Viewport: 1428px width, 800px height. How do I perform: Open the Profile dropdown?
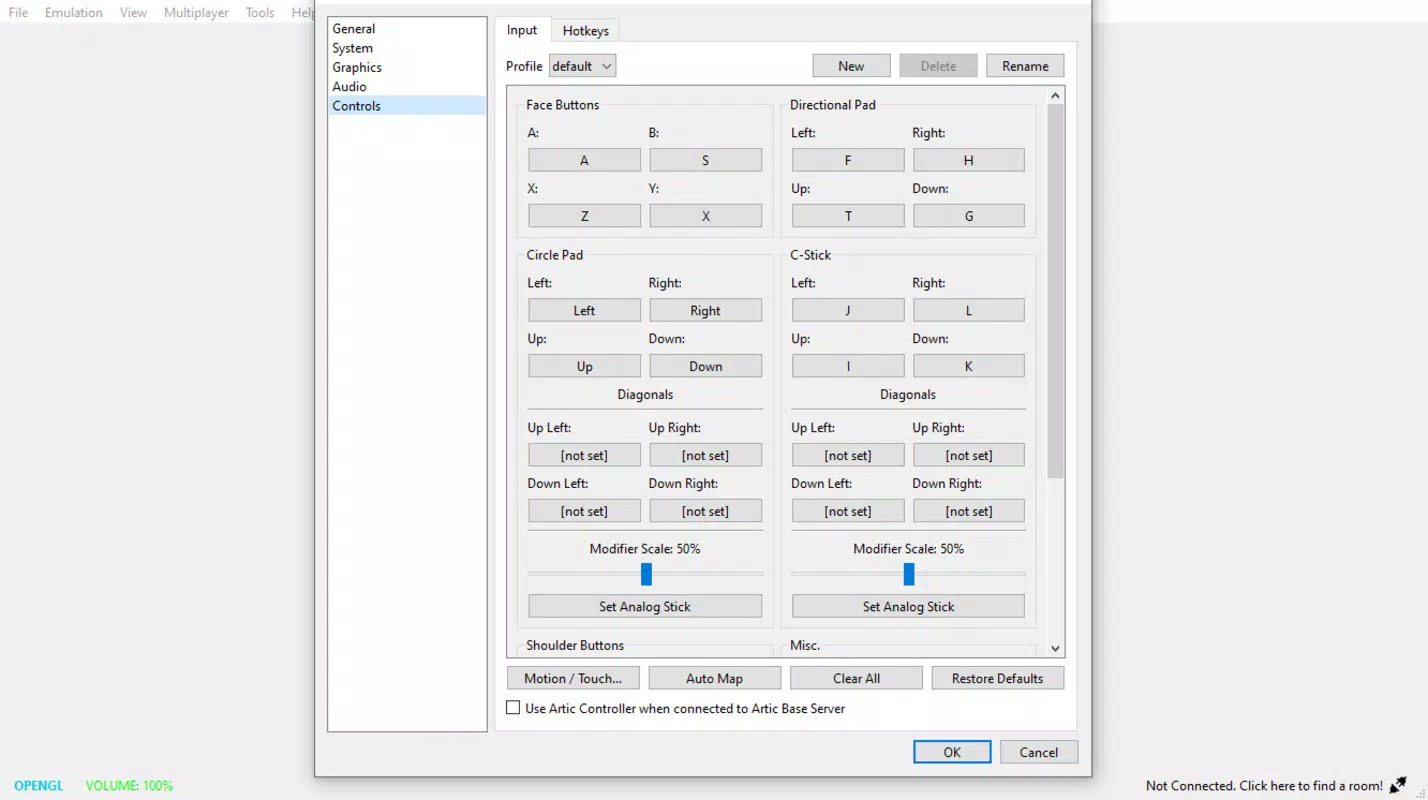tap(582, 66)
